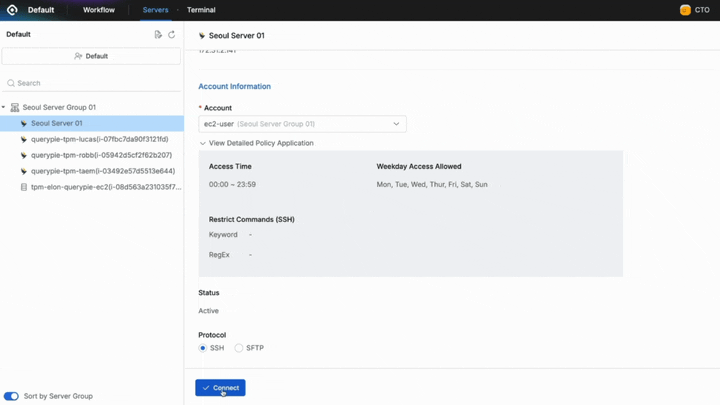Refresh the server list
This screenshot has height=405, width=720.
(172, 34)
